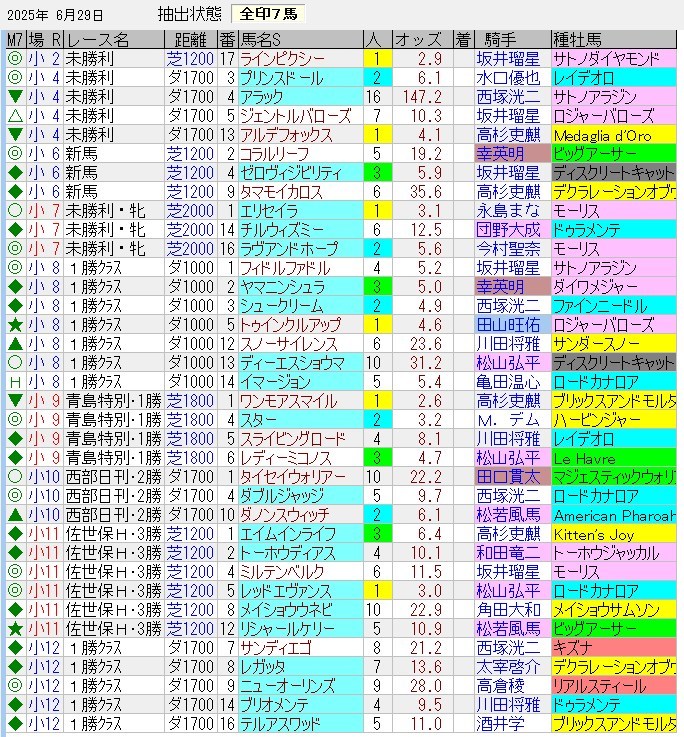This screenshot has width=684, height=737.
Task: Click sire American Pharoah
Action: [614, 516]
